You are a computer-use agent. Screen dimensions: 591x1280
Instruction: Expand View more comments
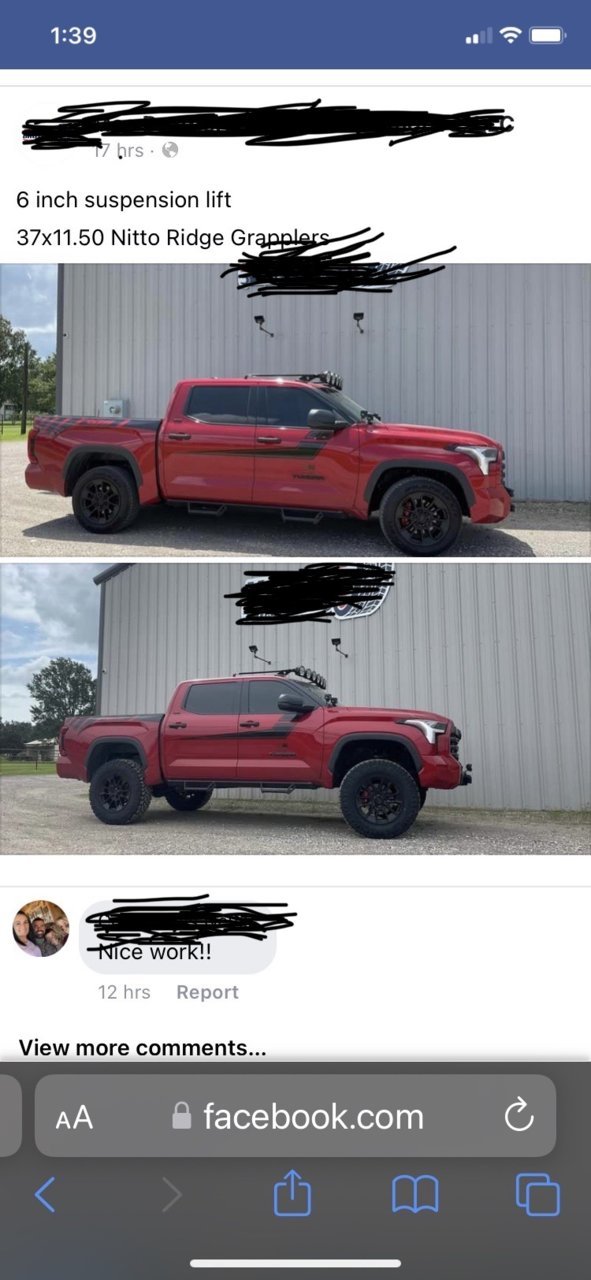coord(143,1048)
